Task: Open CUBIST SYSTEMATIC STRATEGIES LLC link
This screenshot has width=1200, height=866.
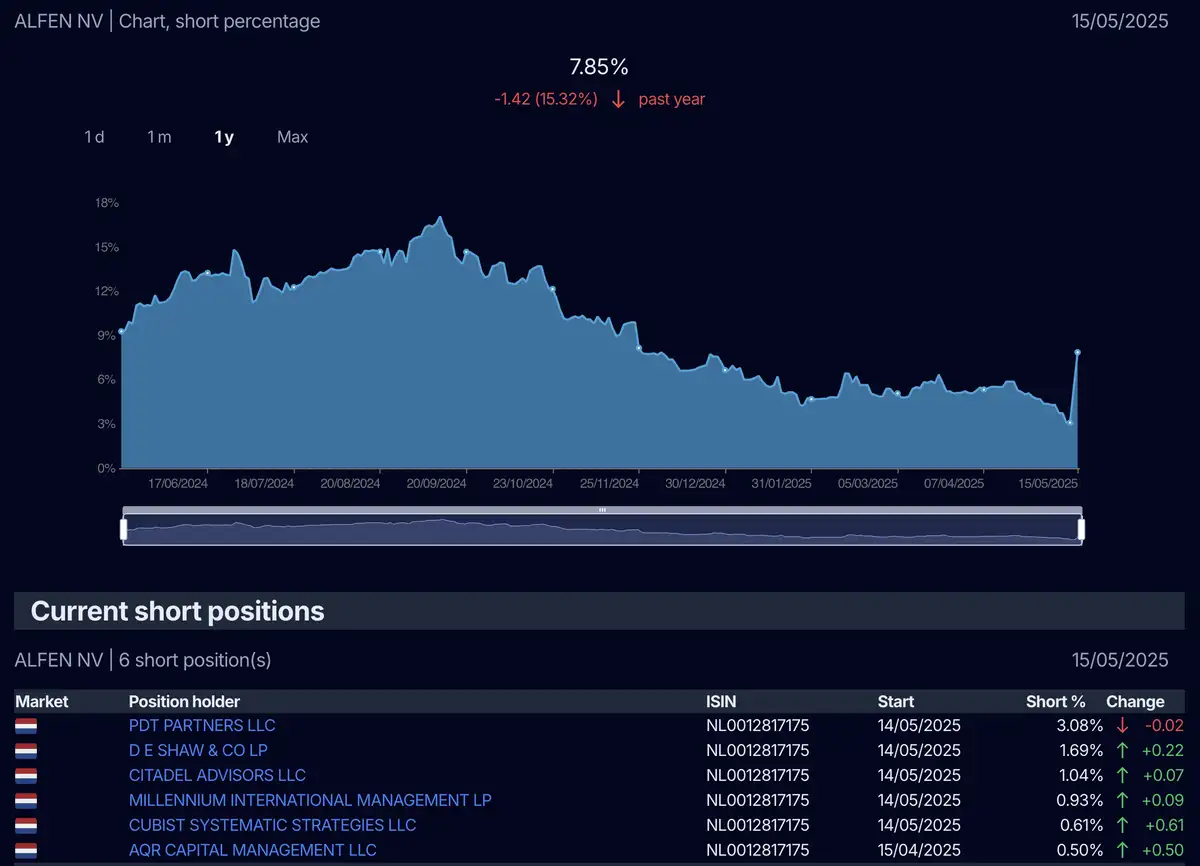Action: pos(272,825)
